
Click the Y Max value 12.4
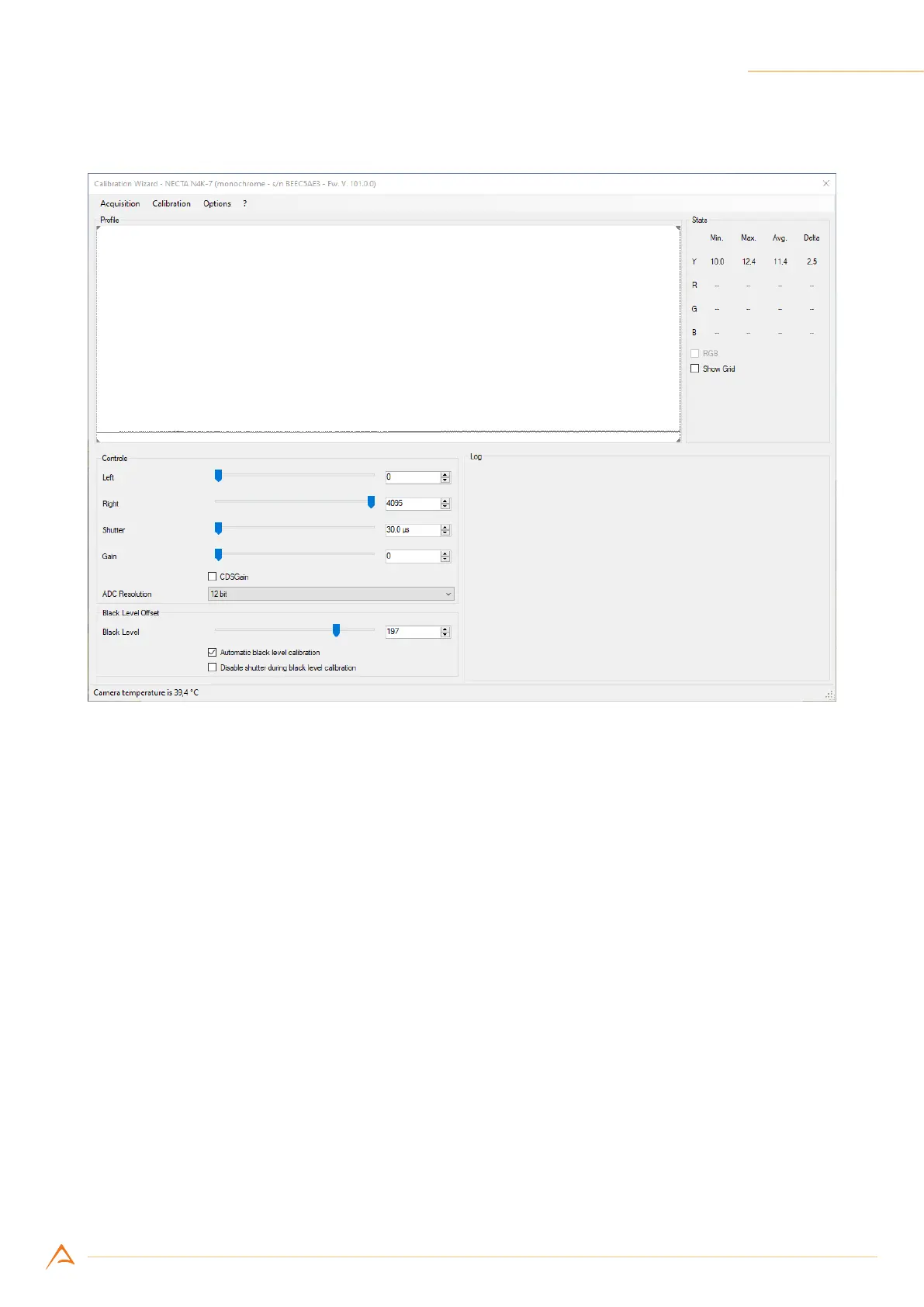pos(749,262)
